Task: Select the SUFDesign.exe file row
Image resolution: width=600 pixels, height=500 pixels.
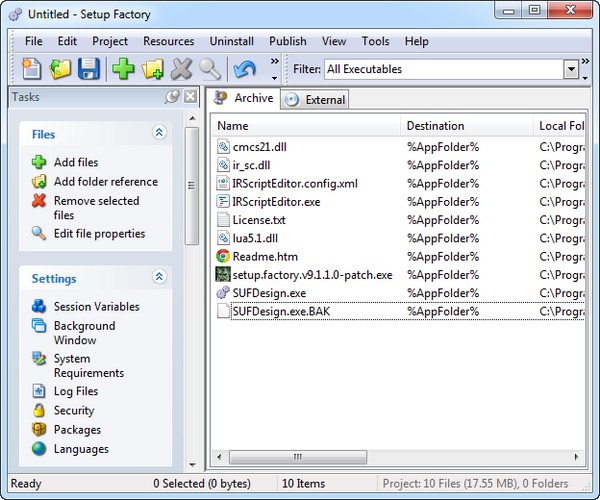Action: [268, 293]
